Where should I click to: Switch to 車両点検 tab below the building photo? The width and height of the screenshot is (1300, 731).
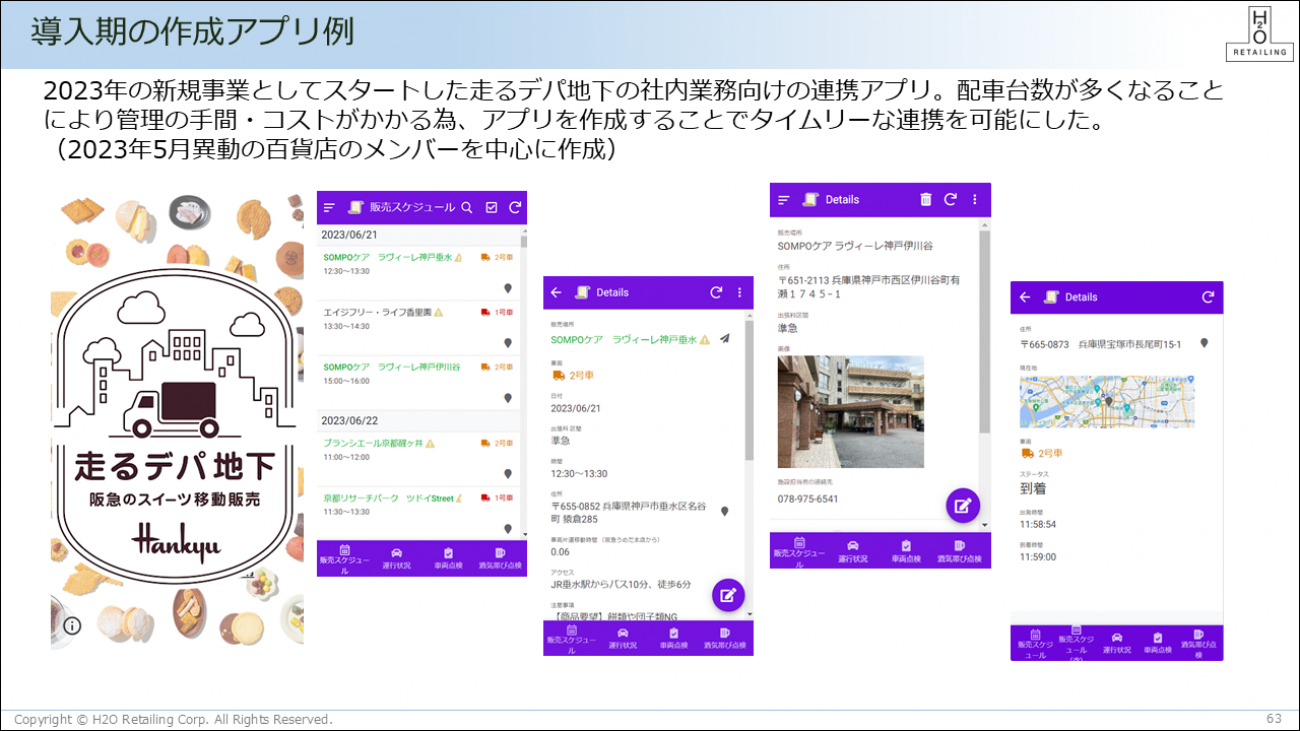[905, 552]
